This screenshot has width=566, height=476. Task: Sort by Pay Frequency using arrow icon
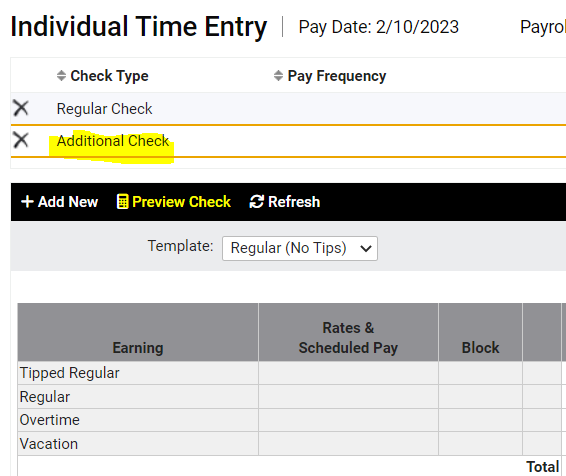point(278,76)
